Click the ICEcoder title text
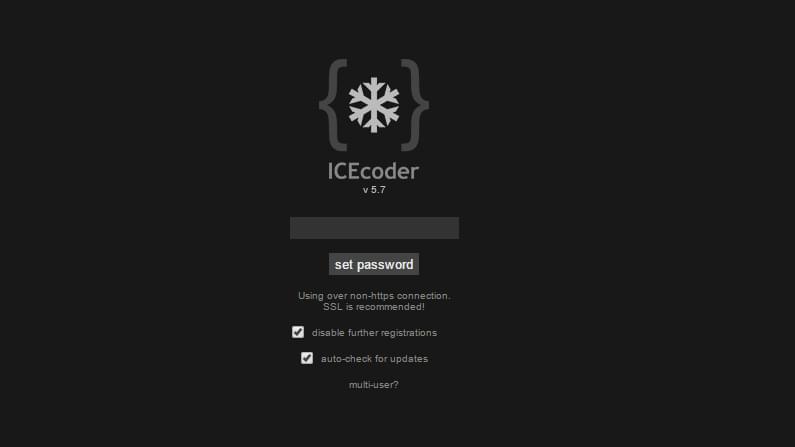The width and height of the screenshot is (795, 447). pyautogui.click(x=374, y=171)
